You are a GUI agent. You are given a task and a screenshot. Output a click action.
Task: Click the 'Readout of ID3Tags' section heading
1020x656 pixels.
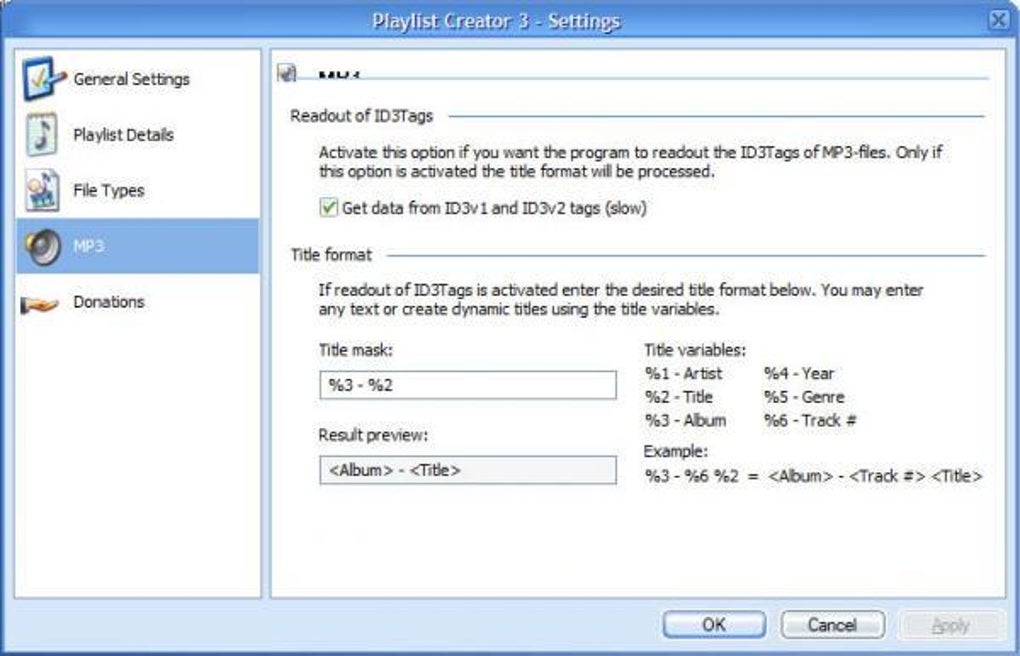pyautogui.click(x=362, y=116)
